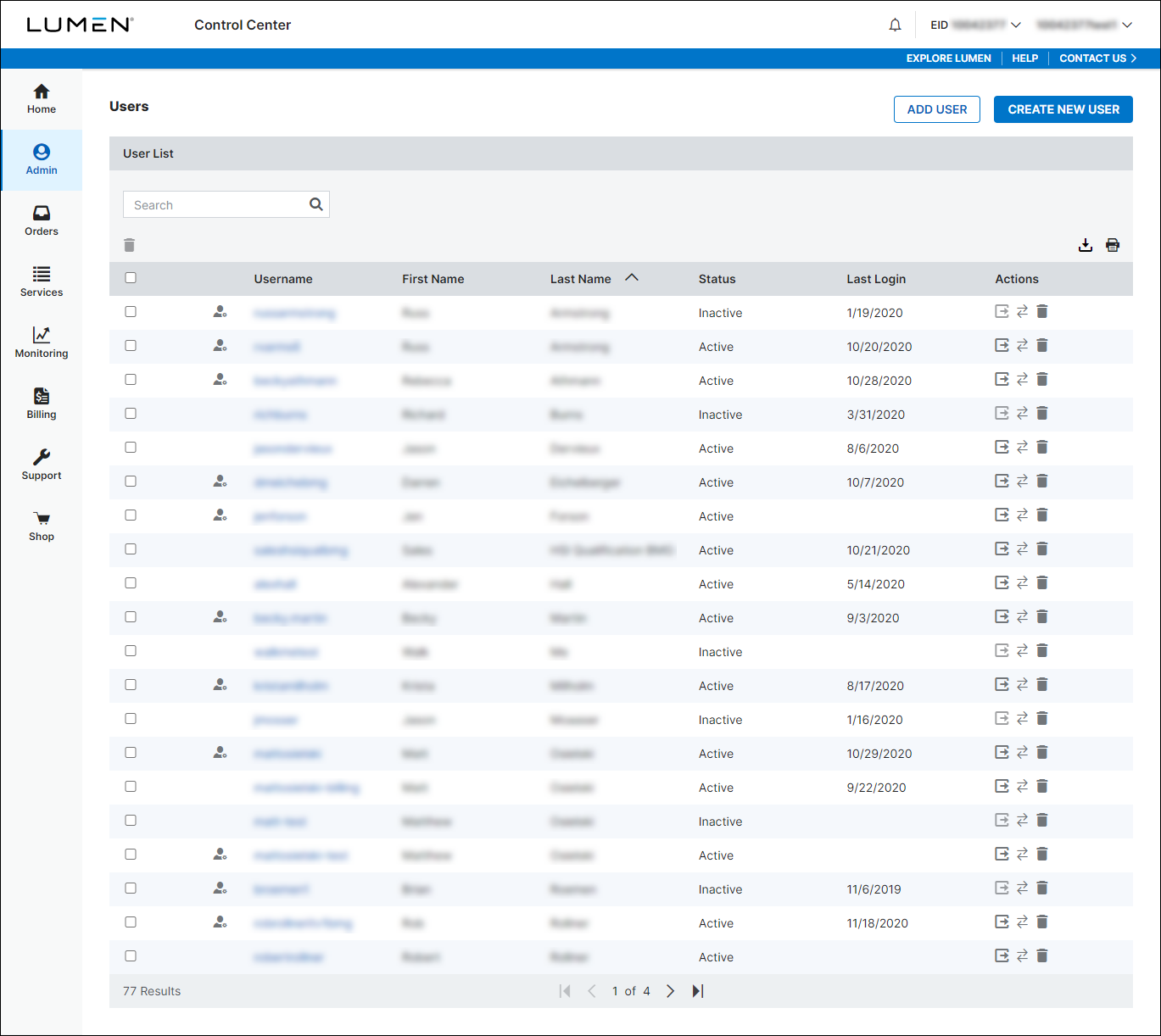Print the user list
1161x1036 pixels.
1112,245
